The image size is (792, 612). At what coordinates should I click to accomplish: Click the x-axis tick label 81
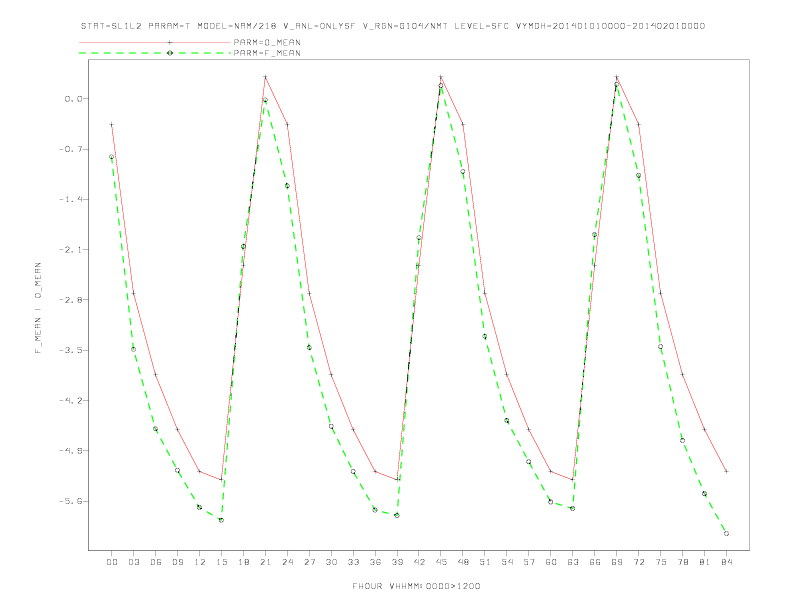(x=705, y=562)
